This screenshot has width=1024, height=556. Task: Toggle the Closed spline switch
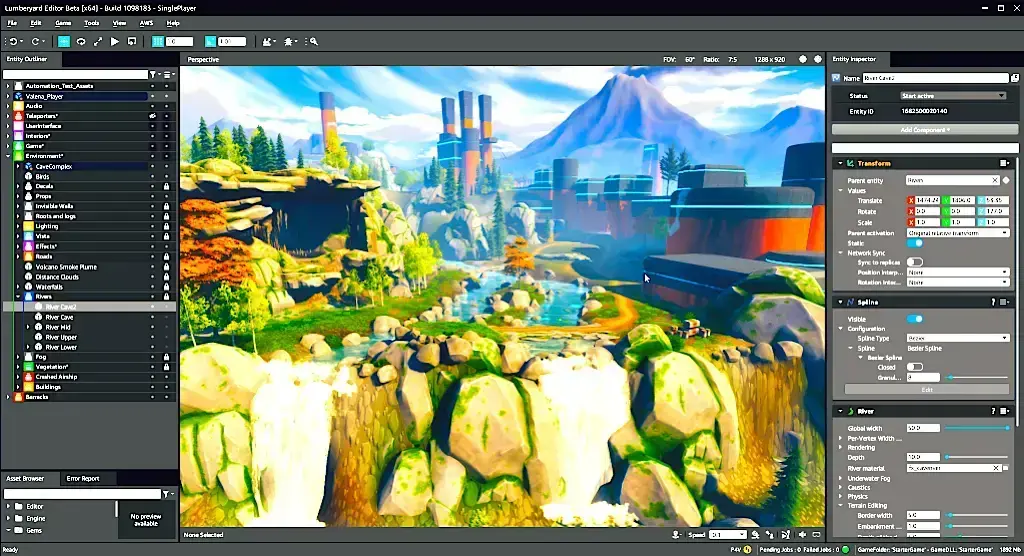[914, 367]
